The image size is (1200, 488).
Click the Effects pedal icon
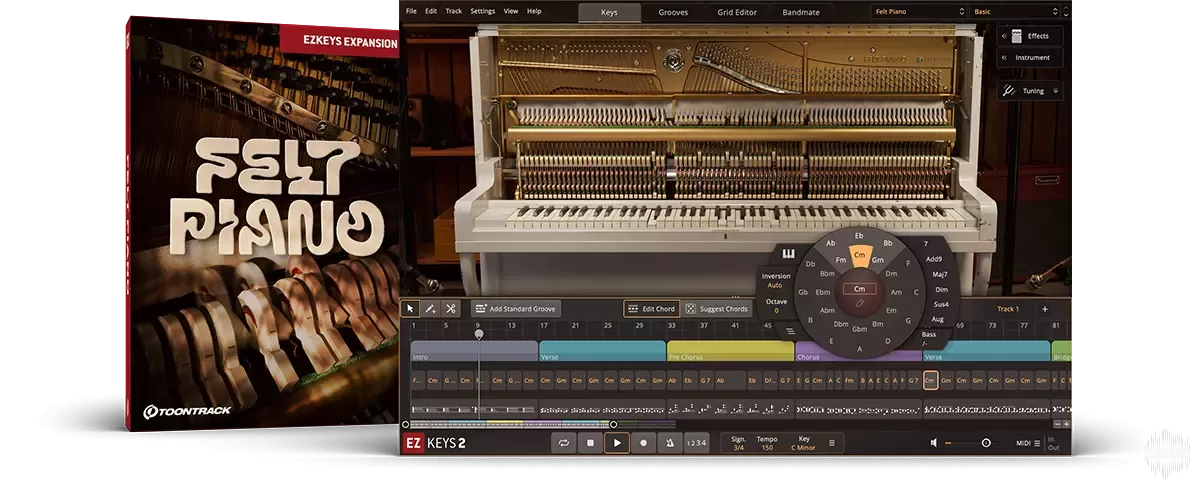pyautogui.click(x=1016, y=36)
